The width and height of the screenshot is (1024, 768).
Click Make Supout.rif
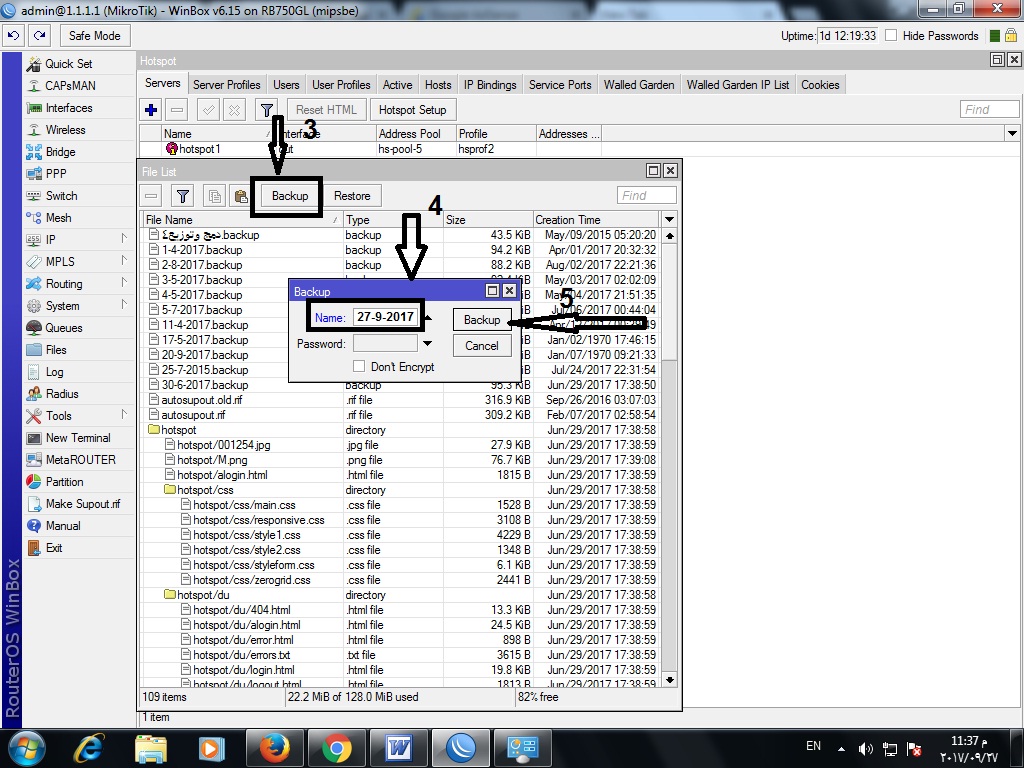[x=83, y=504]
